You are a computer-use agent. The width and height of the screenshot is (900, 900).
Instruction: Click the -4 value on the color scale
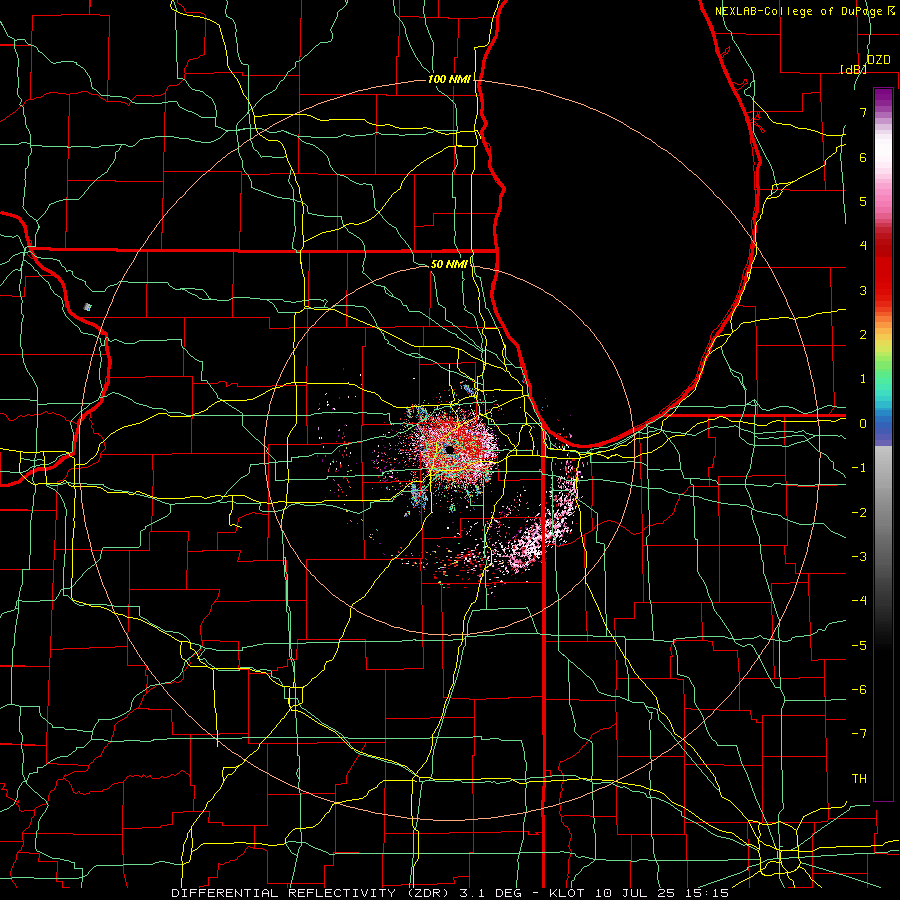coord(859,601)
